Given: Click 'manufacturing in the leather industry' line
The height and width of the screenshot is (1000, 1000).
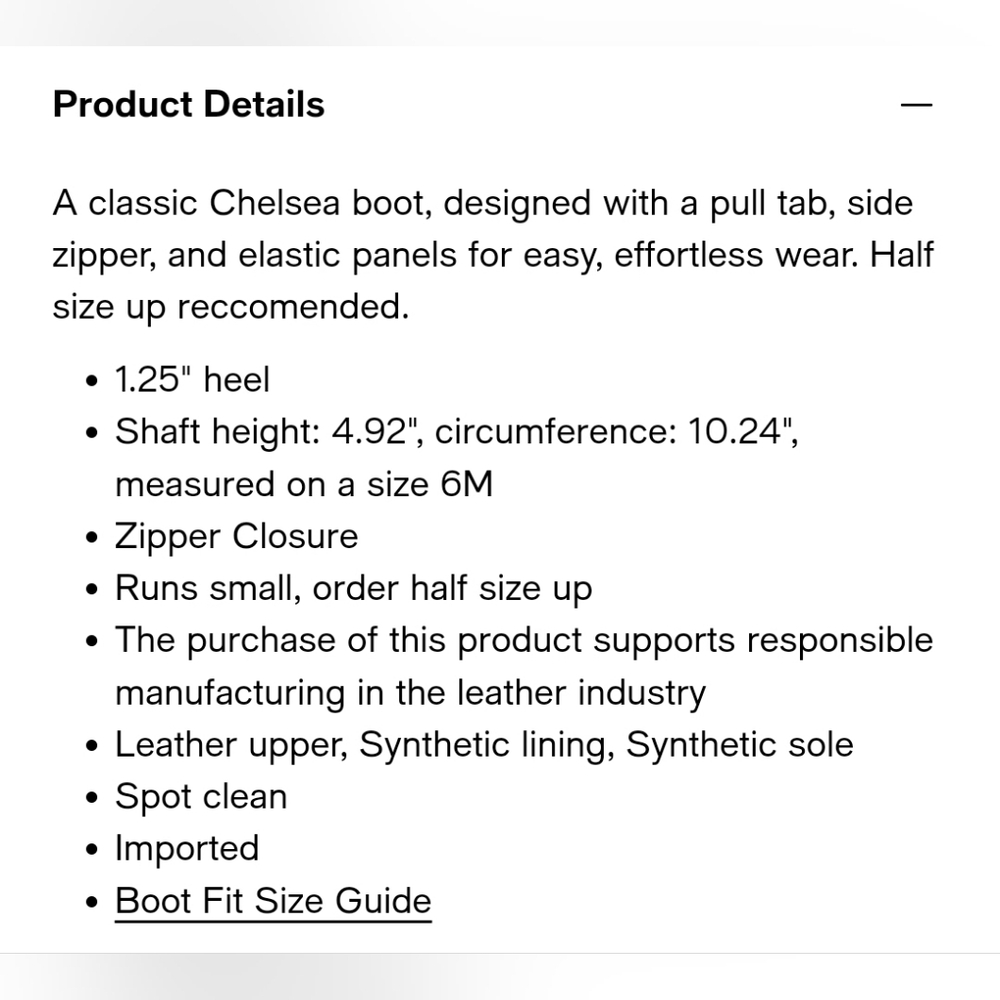Looking at the screenshot, I should pos(410,693).
